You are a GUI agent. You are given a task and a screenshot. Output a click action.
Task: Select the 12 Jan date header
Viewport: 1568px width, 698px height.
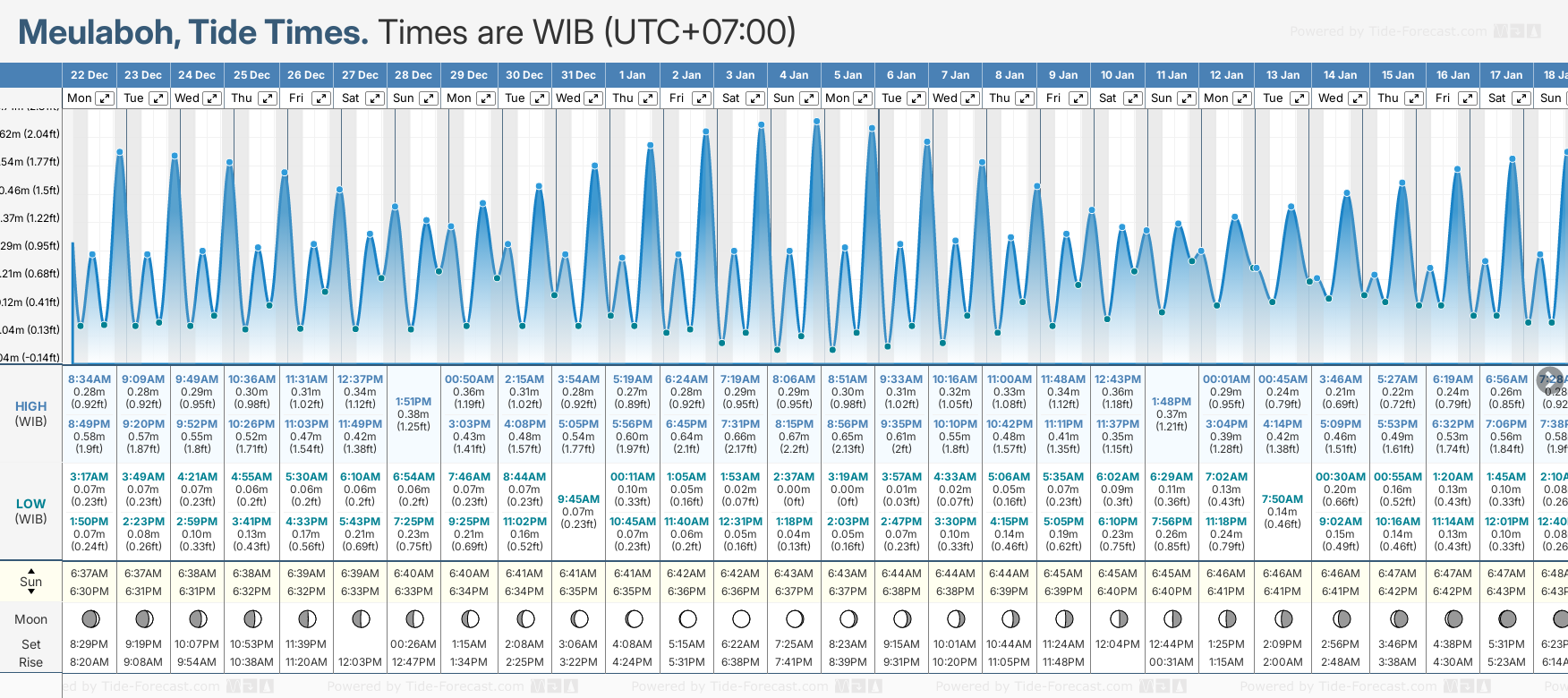[x=1226, y=75]
